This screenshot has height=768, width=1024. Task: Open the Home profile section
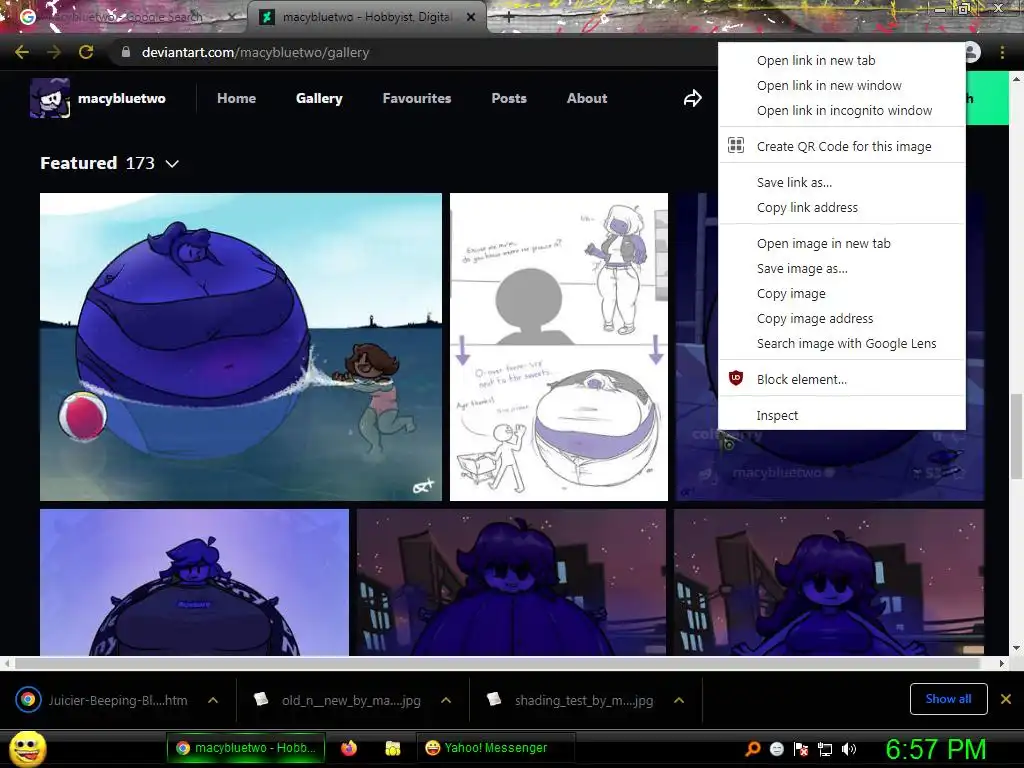(x=236, y=98)
